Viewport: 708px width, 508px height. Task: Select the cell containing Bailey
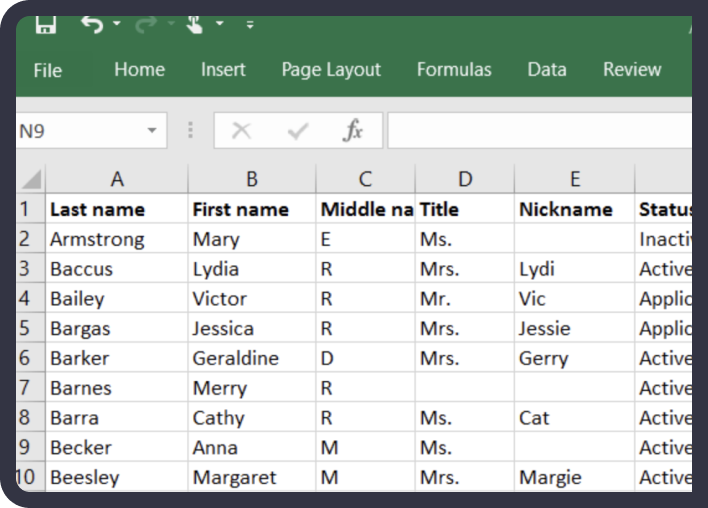click(117, 298)
